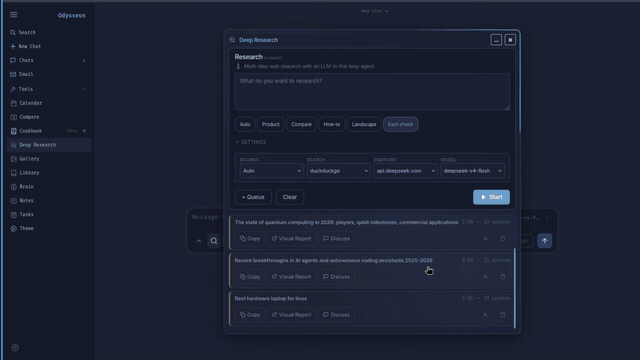The width and height of the screenshot is (640, 360).
Task: Minimize the Deep Research panel
Action: [x=496, y=40]
